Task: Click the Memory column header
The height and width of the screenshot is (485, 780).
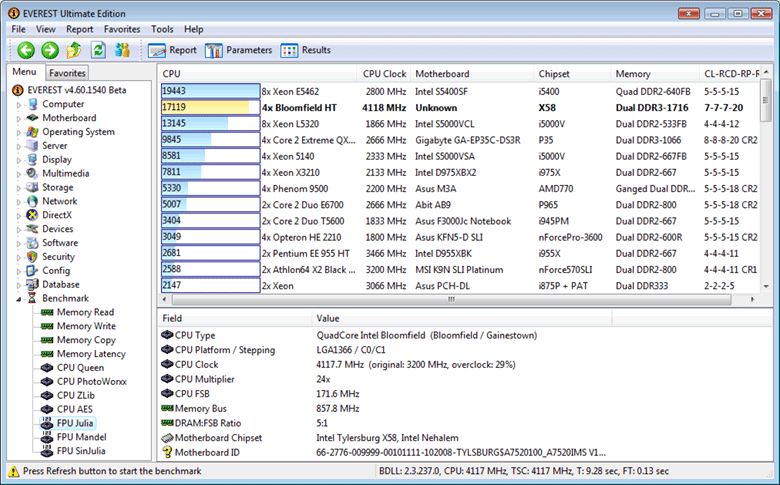Action: click(655, 74)
